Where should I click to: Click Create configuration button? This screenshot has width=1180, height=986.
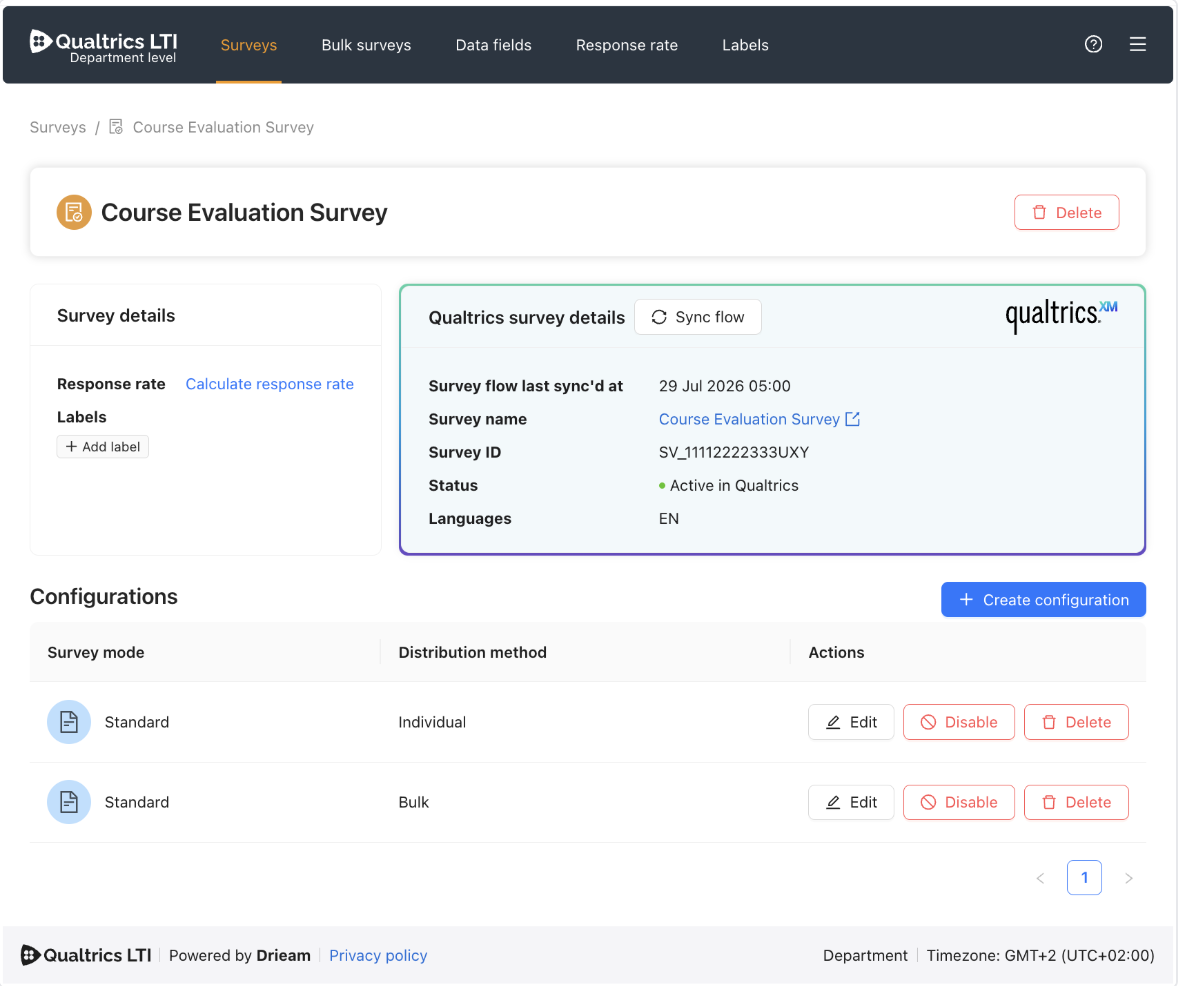point(1042,599)
